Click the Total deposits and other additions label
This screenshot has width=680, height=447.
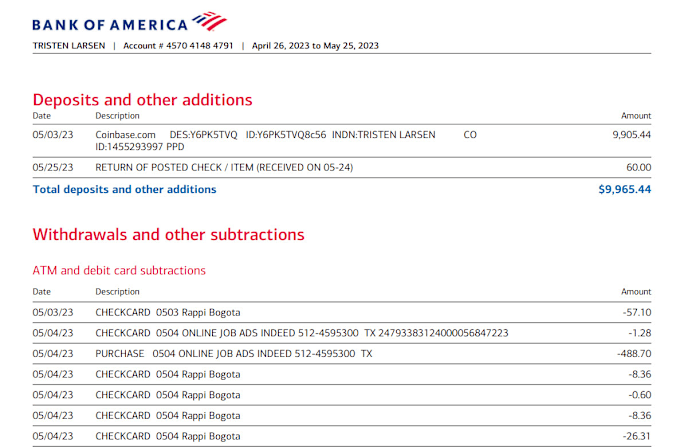(124, 189)
